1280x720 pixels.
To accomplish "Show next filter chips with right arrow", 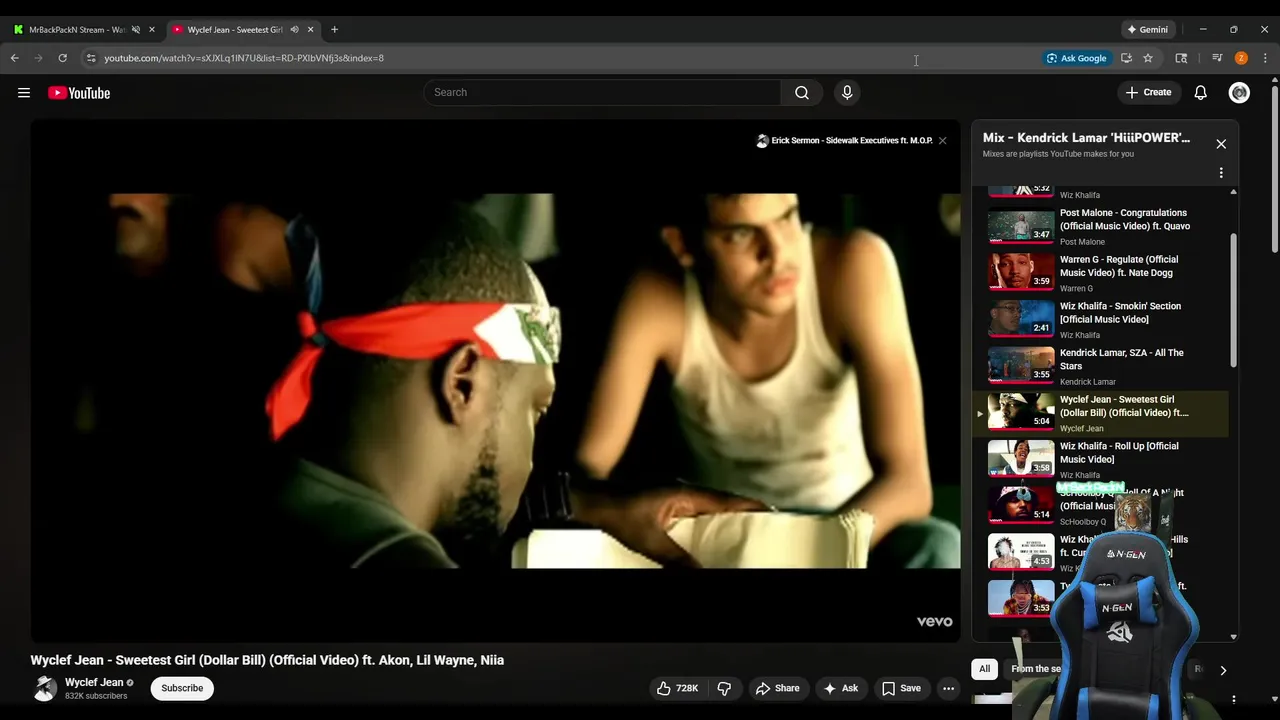I will point(1222,670).
